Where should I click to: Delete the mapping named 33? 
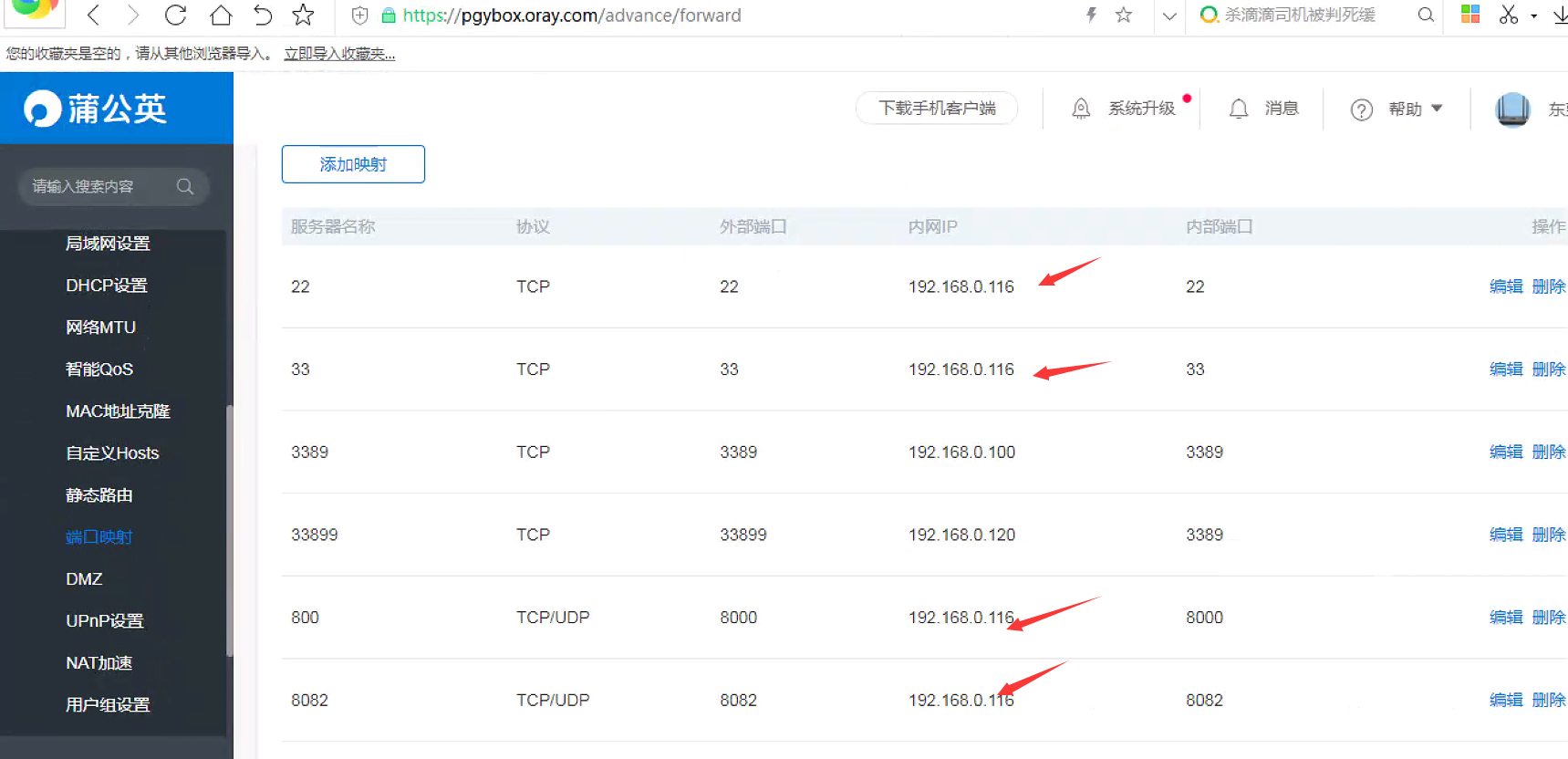1549,369
